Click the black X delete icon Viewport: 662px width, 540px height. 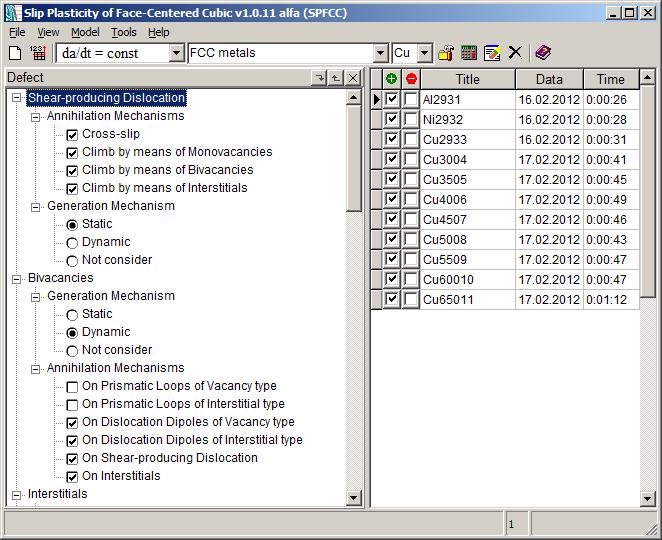click(x=515, y=53)
